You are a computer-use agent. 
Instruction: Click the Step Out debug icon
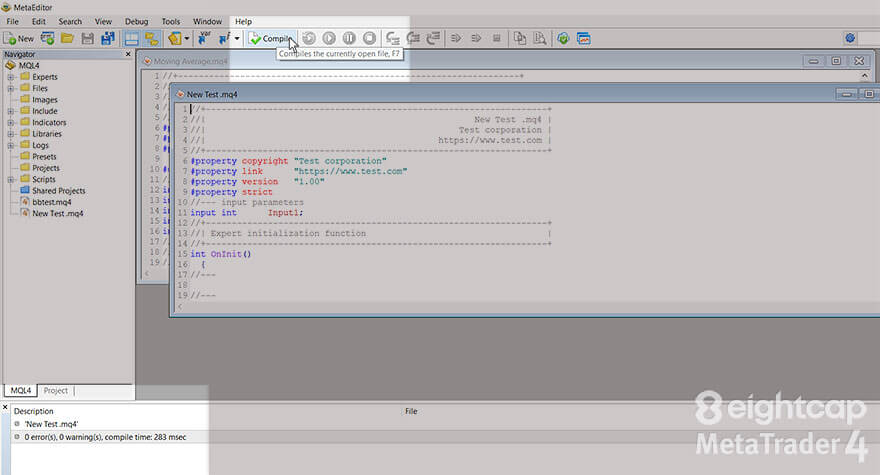coord(433,38)
